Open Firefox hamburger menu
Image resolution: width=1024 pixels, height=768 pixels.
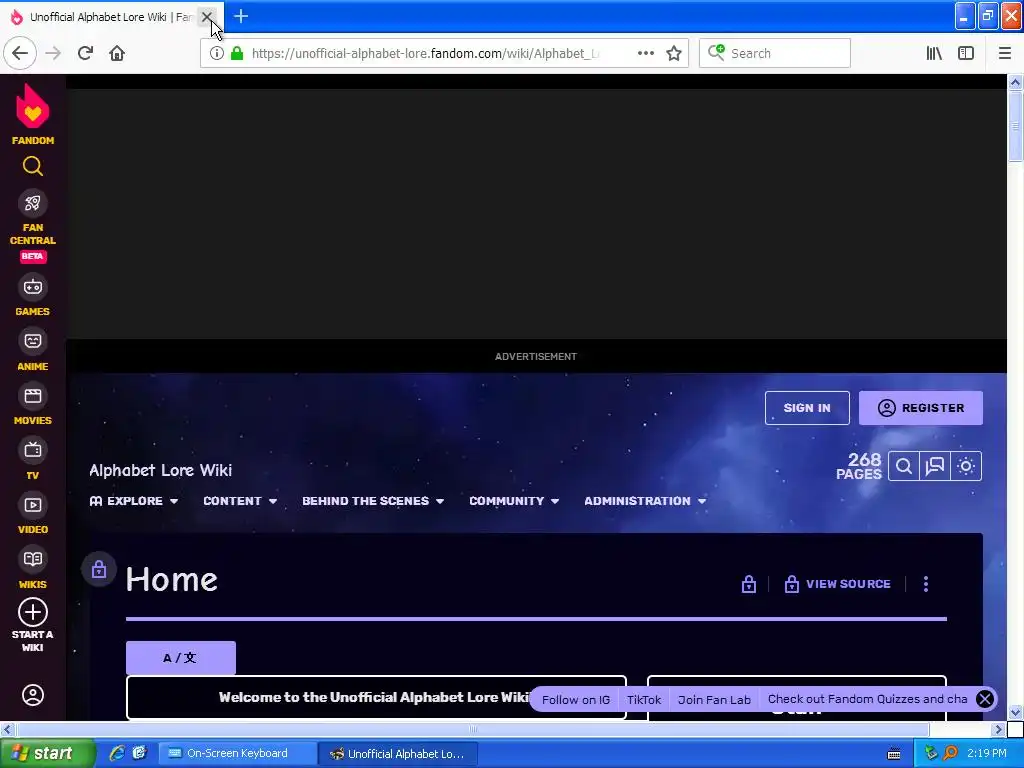point(1005,54)
